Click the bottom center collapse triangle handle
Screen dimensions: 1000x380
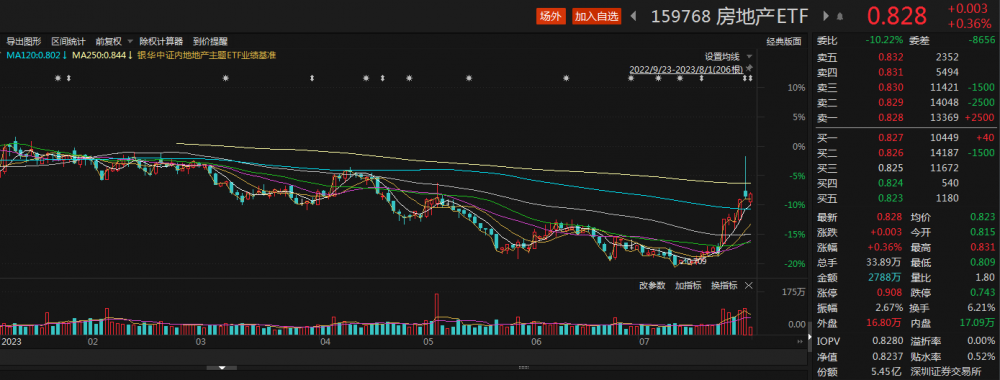pyautogui.click(x=223, y=367)
